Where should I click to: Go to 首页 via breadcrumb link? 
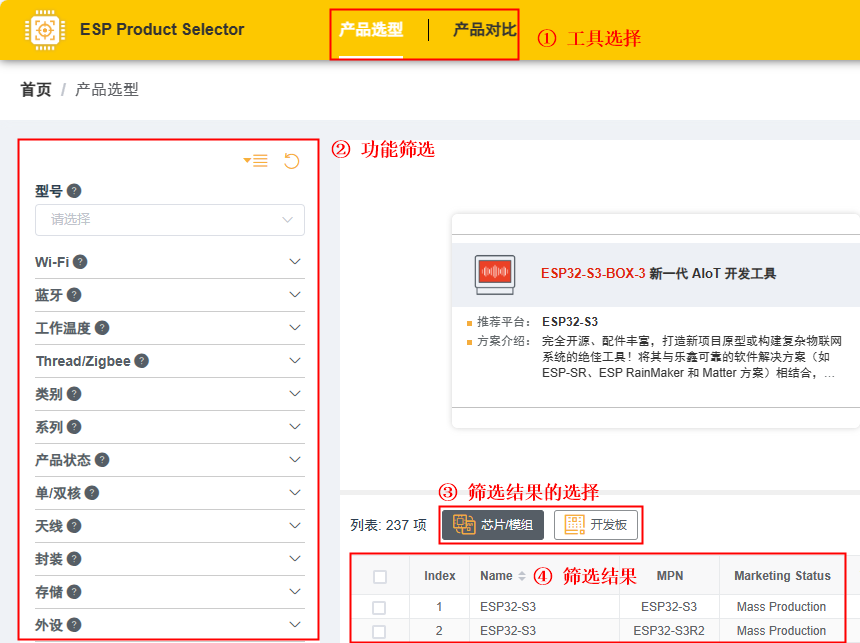tap(36, 90)
